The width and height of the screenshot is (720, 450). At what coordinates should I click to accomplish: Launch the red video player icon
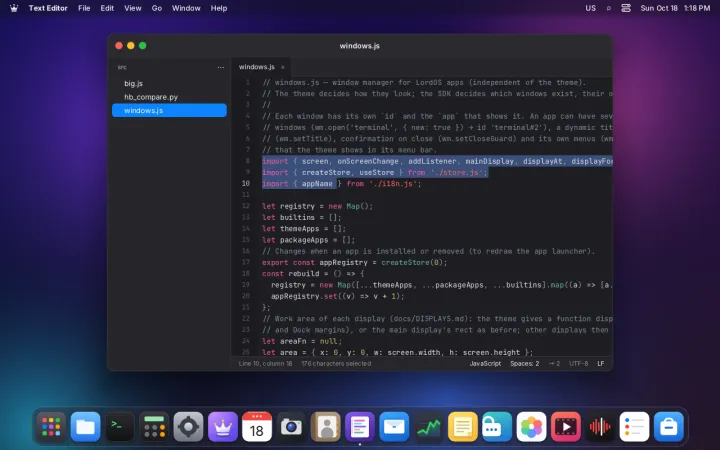[x=565, y=427]
